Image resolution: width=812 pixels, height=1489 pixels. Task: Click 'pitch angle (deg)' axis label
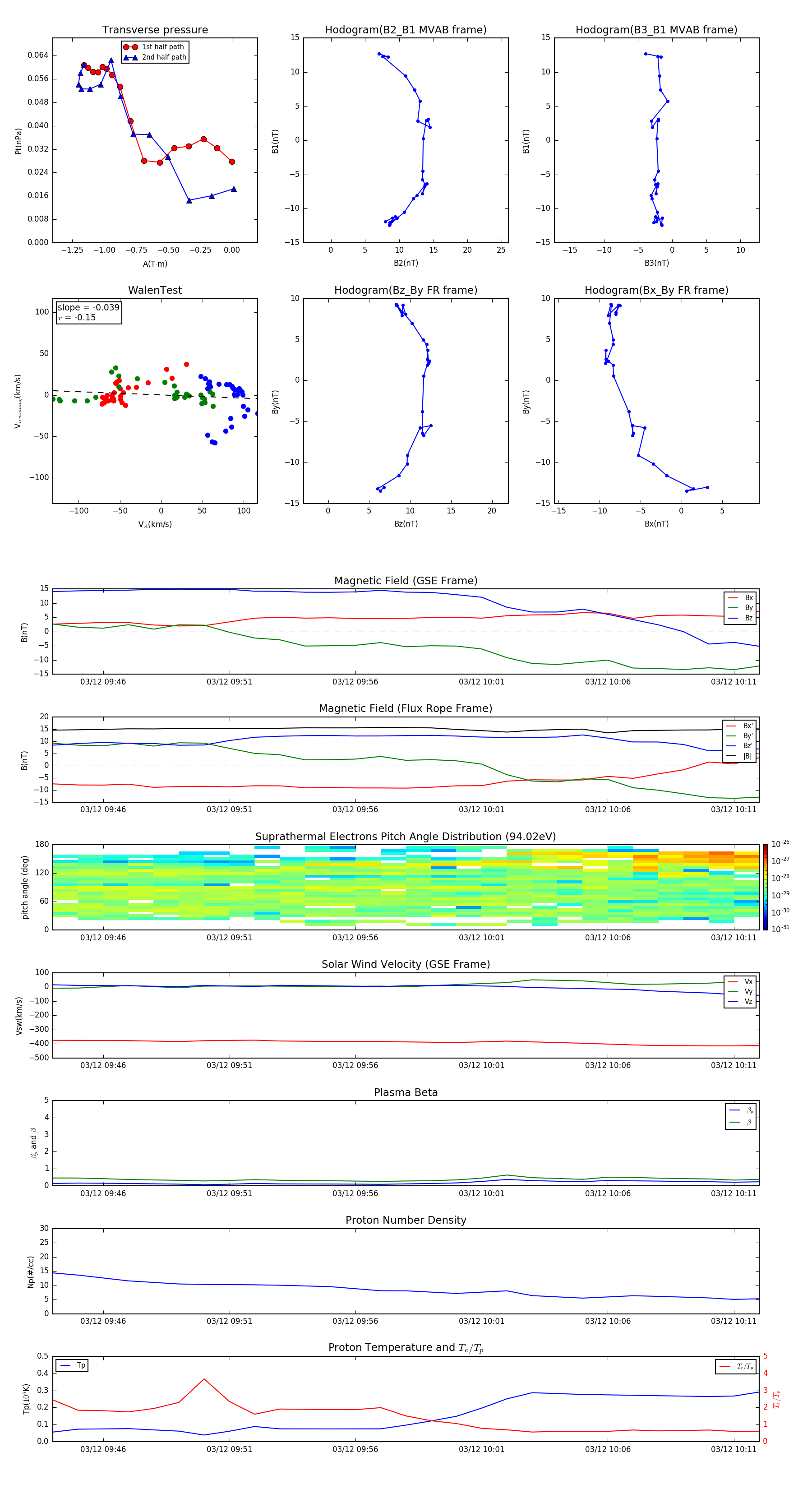(25, 887)
